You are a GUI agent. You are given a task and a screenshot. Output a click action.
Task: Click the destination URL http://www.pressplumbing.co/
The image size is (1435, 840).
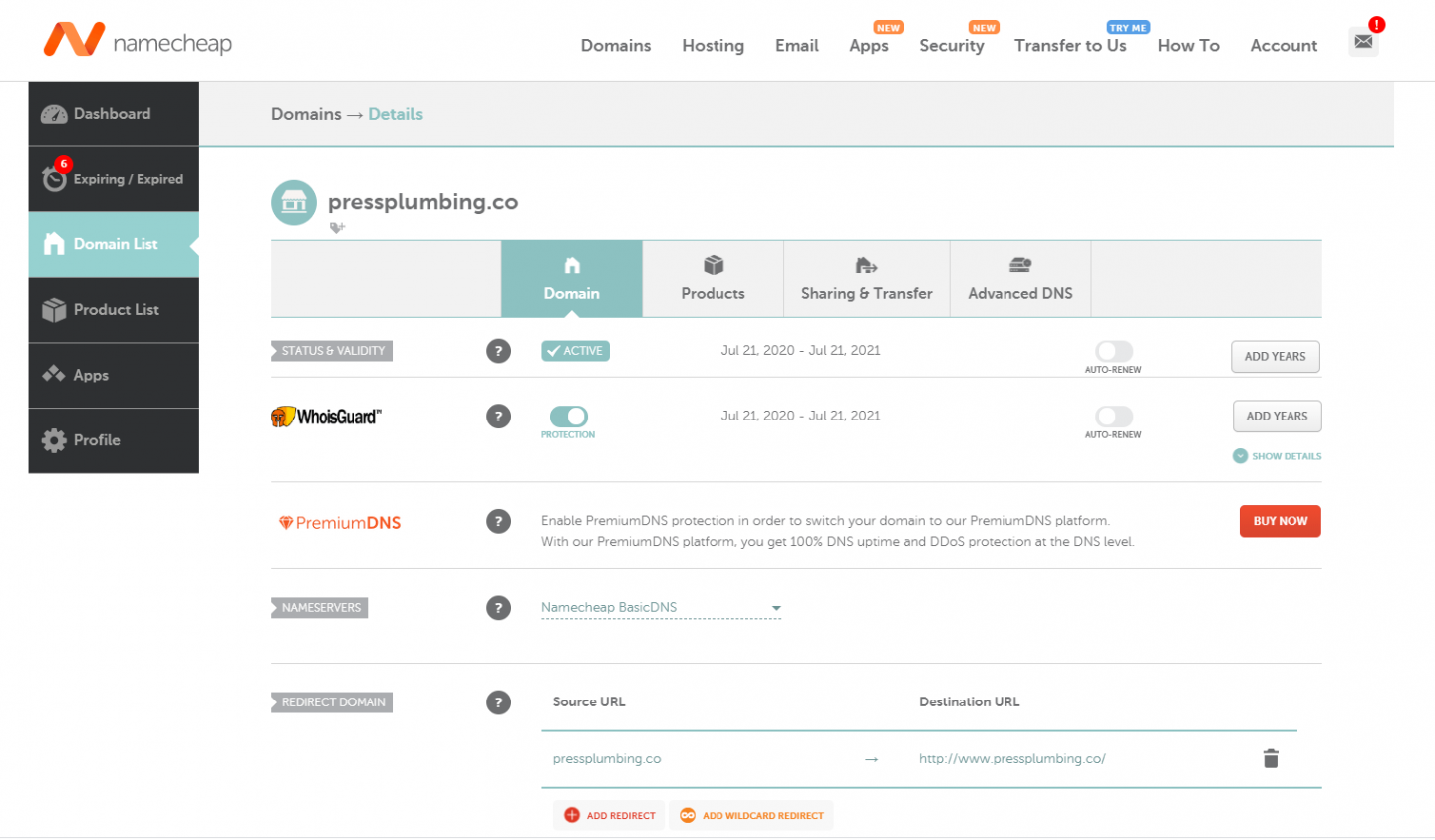point(1012,759)
